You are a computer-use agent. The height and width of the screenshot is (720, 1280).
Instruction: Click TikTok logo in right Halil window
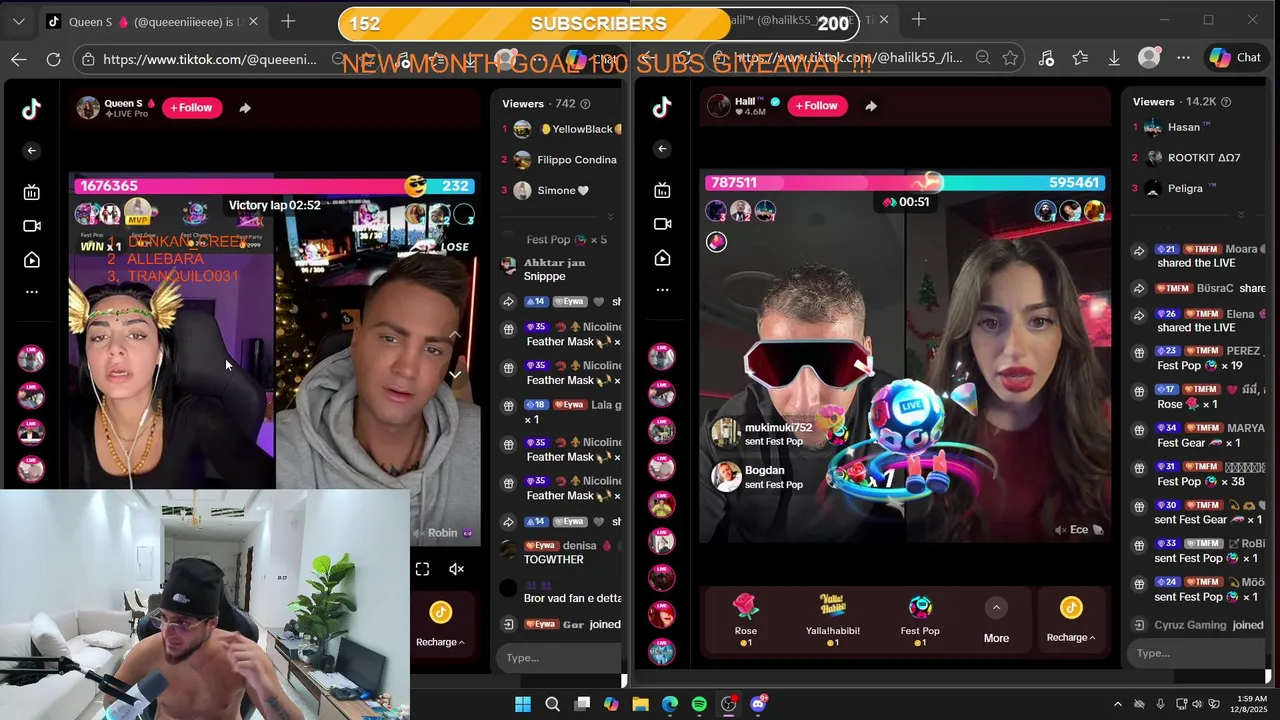tap(662, 108)
